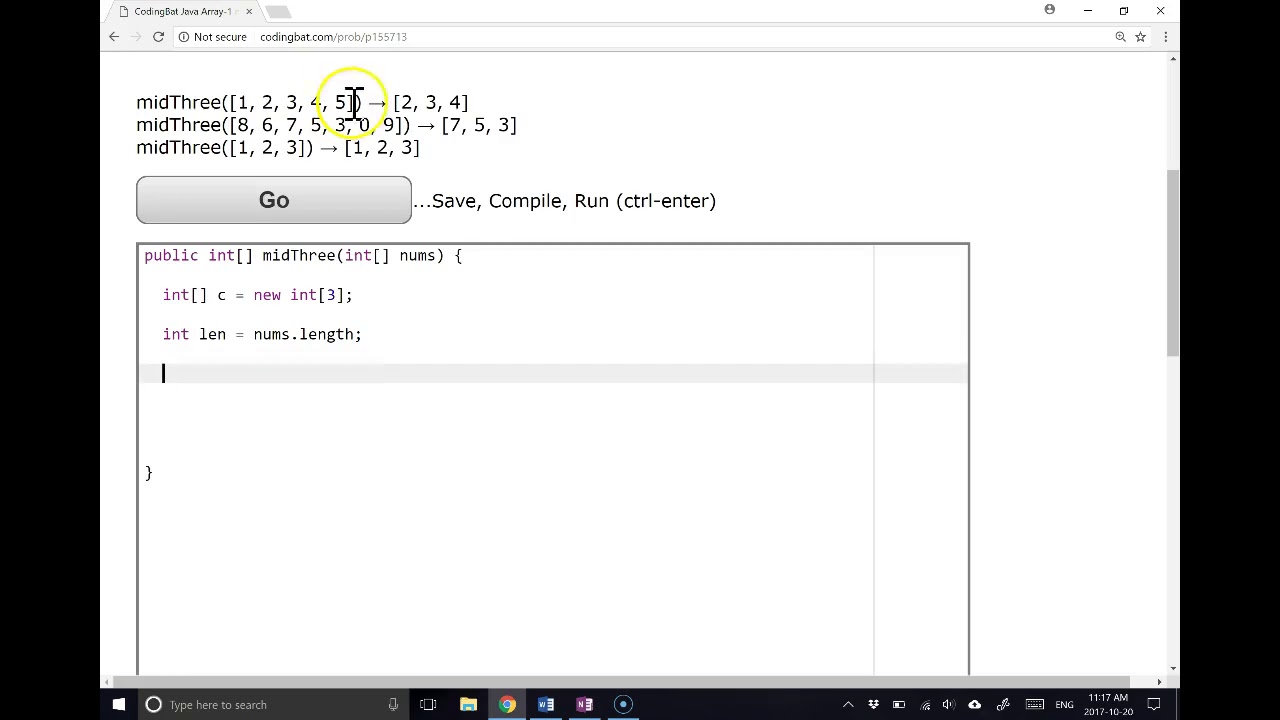This screenshot has width=1280, height=720.
Task: Click the 'int[] c = new int[3];' line
Action: click(x=258, y=295)
